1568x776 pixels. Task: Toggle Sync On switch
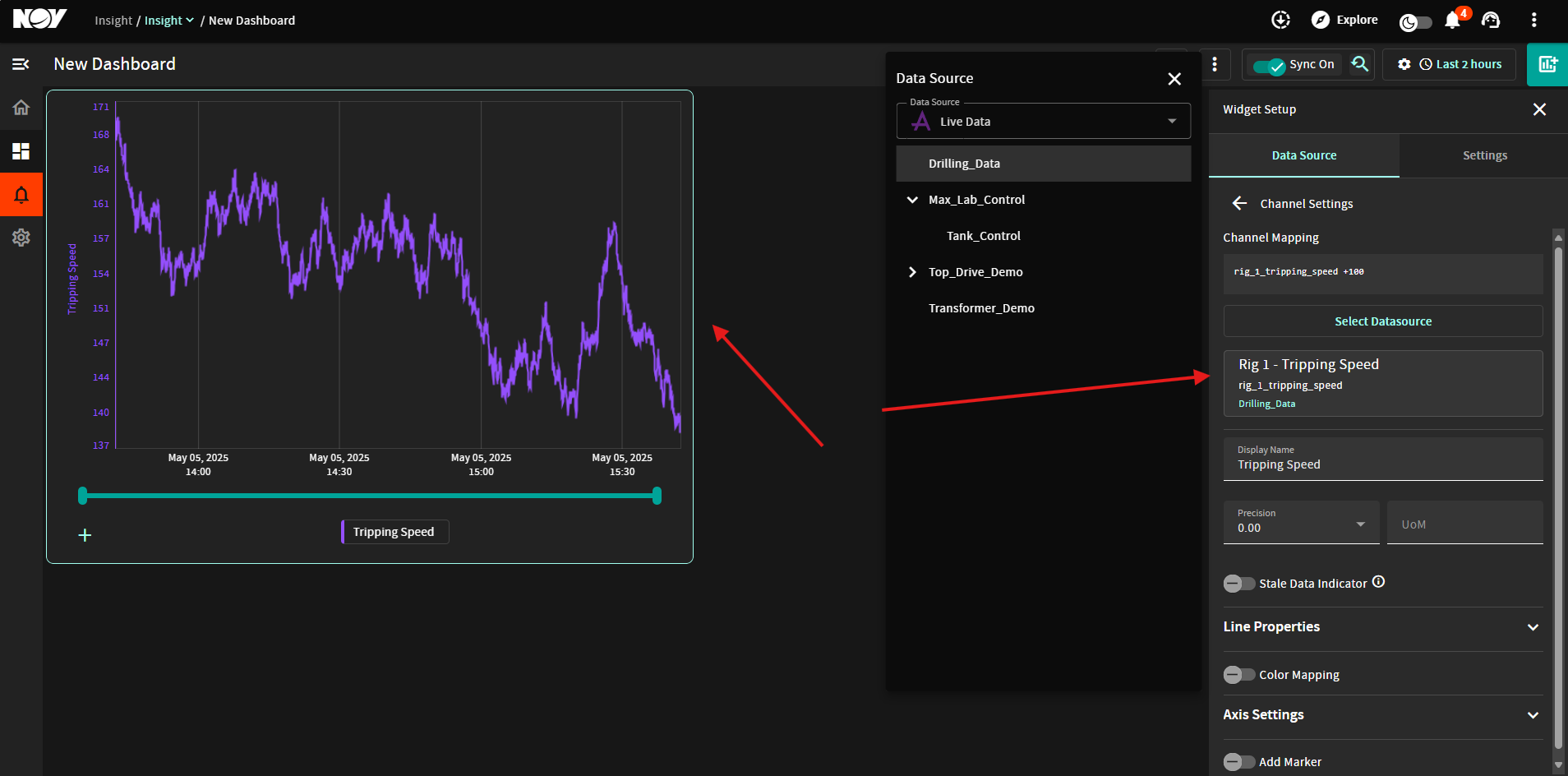click(1270, 65)
